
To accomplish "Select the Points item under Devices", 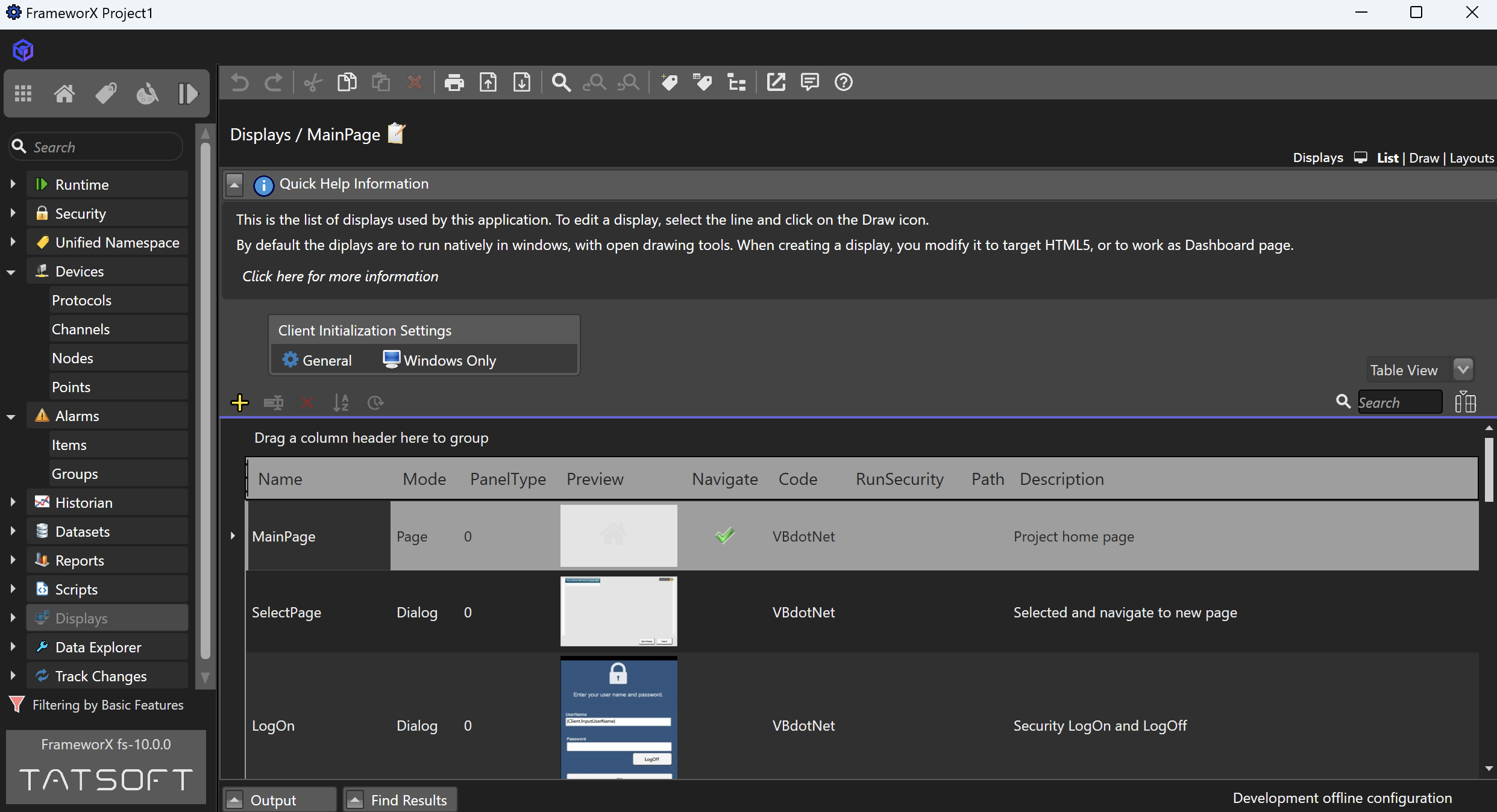I will [x=119, y=387].
